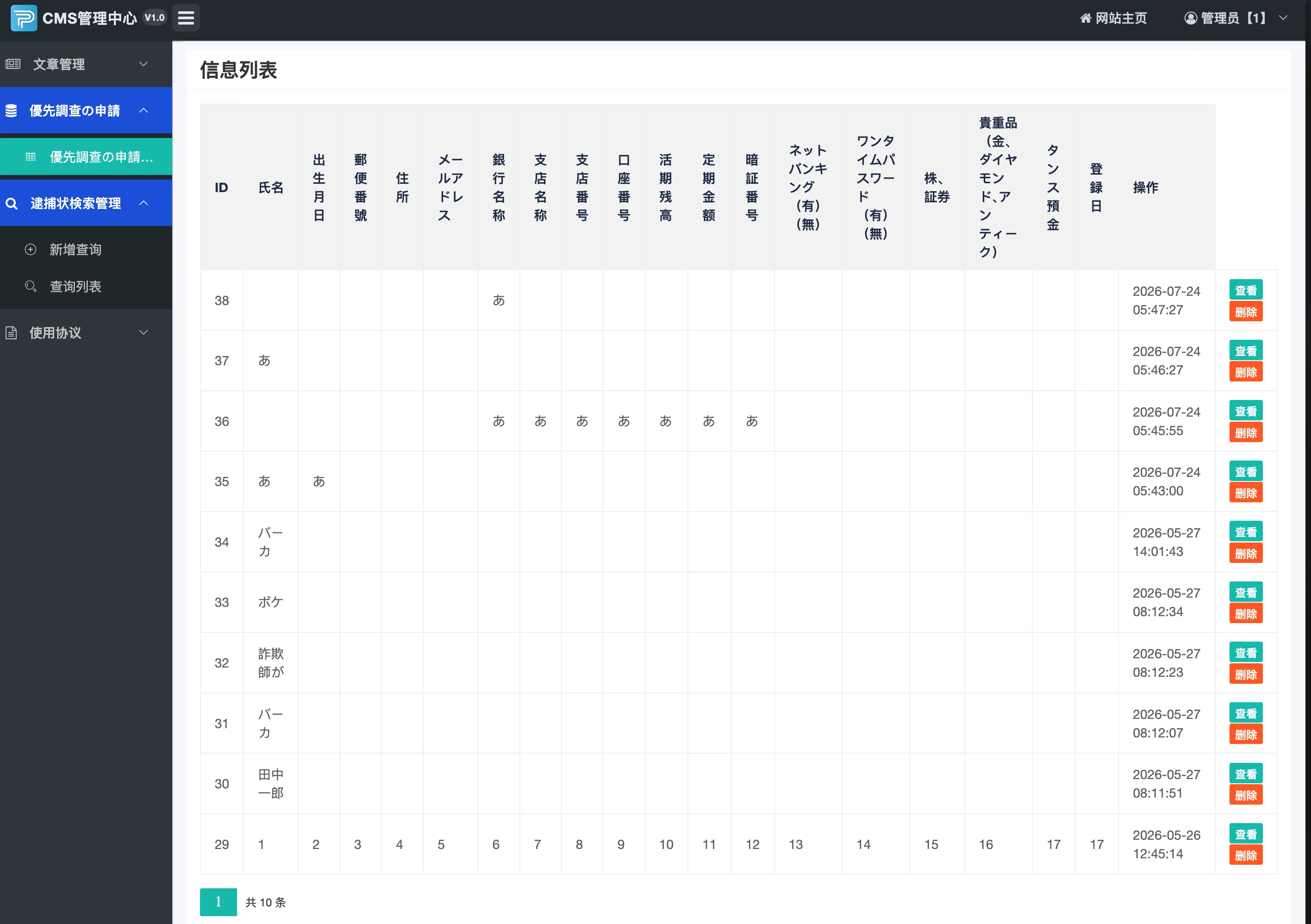Delete record with ID 30

pos(1246,795)
